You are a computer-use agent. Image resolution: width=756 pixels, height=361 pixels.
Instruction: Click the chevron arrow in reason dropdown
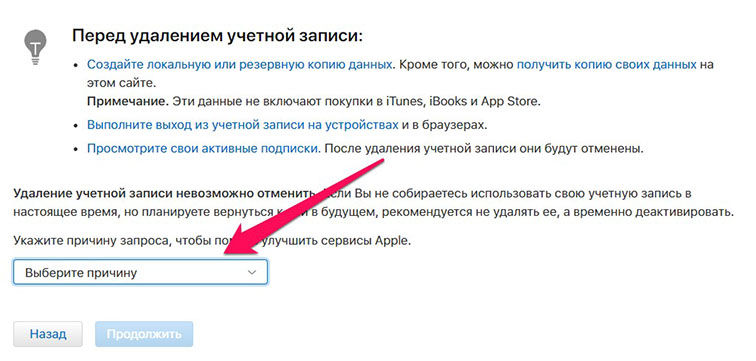(252, 273)
